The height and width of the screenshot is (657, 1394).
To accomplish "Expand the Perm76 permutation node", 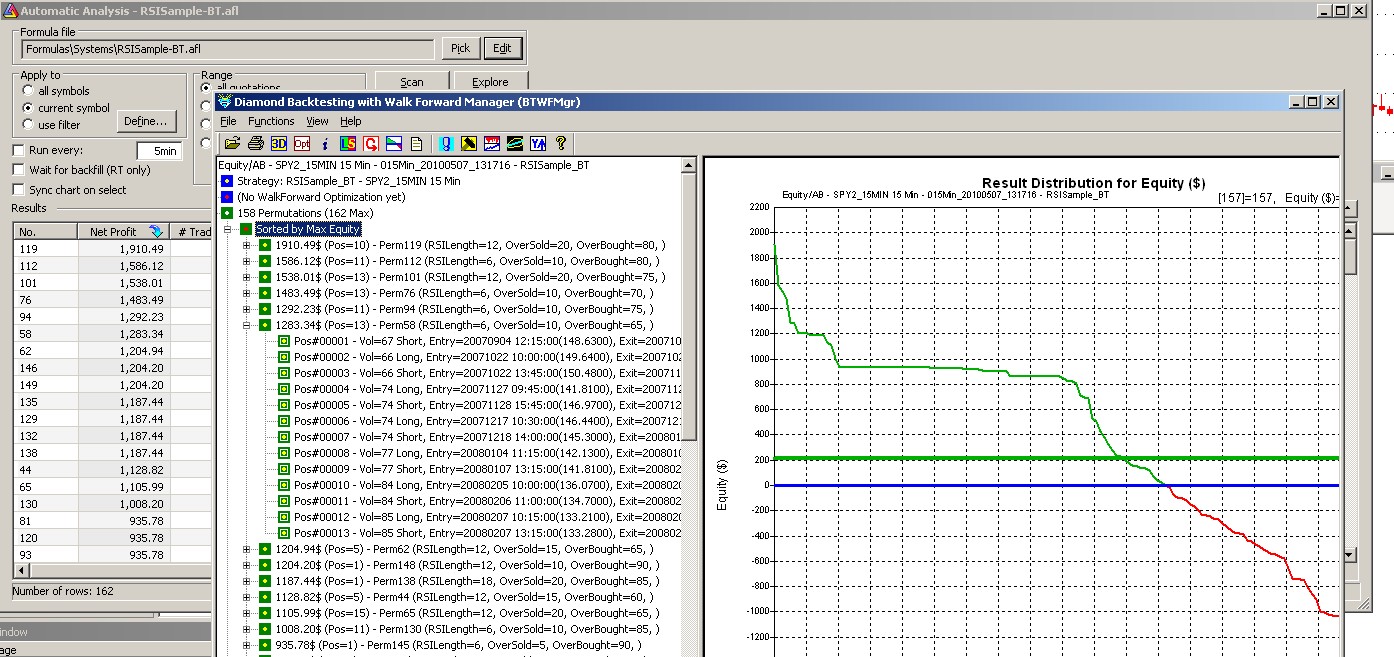I will 246,293.
